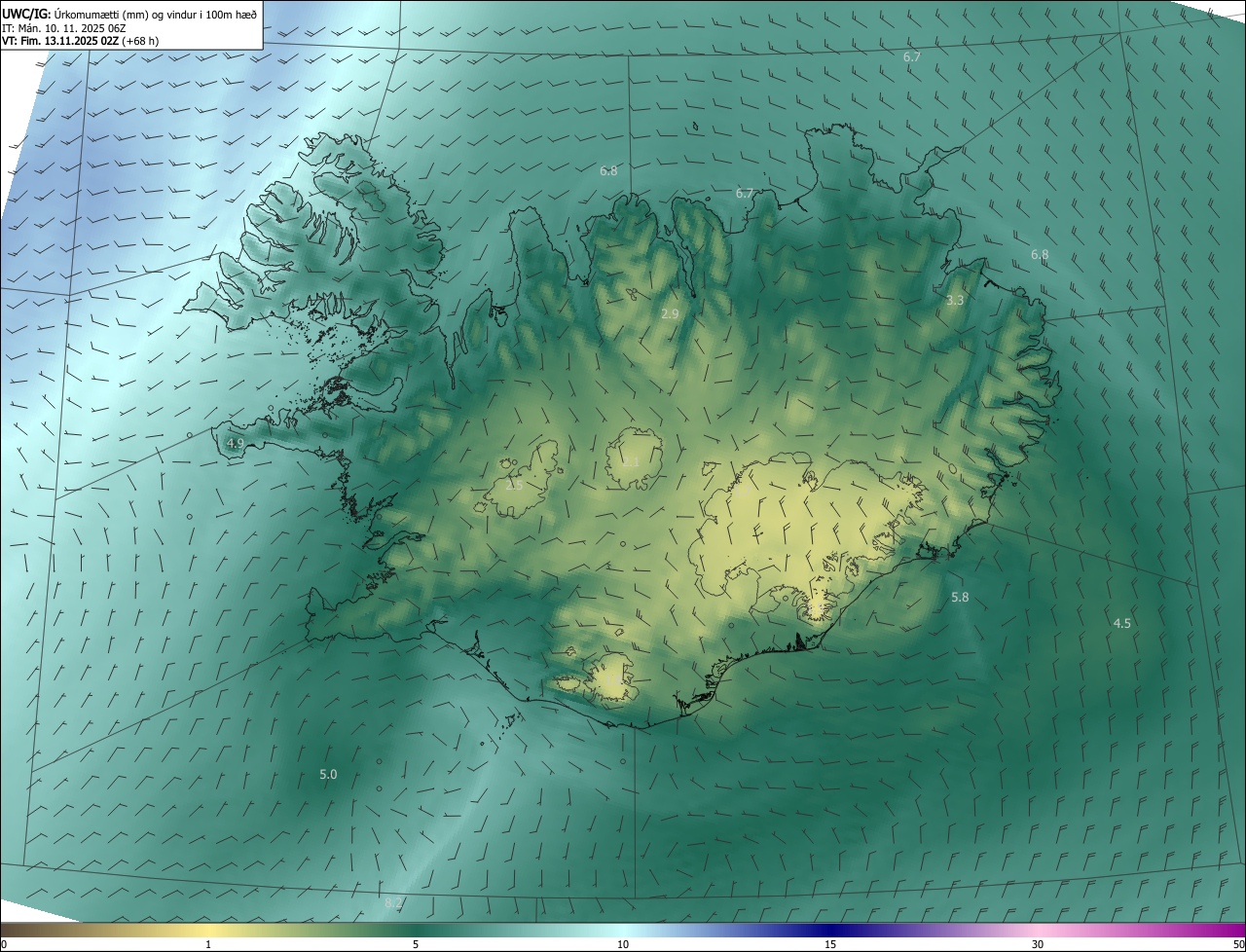Click the dark green color bar segment above 5
Viewport: 1246px width, 952px height.
(x=416, y=930)
